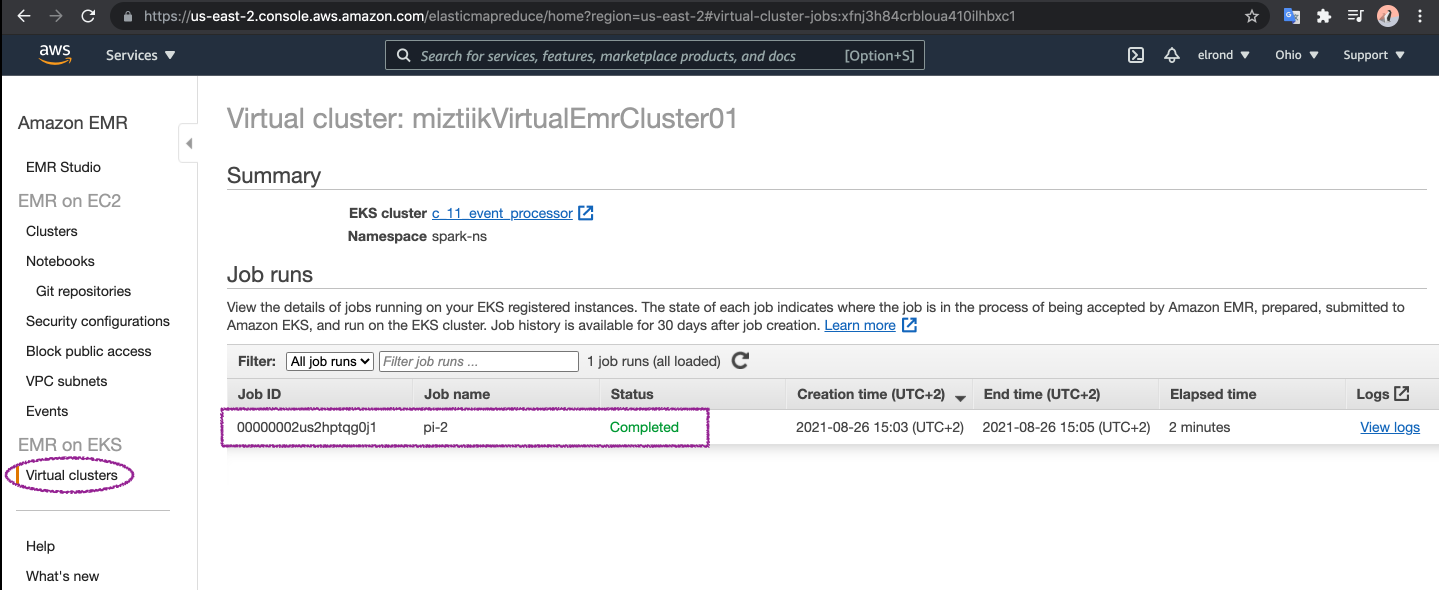Open the Chrome profile avatar
The height and width of the screenshot is (590, 1439).
tap(1388, 16)
